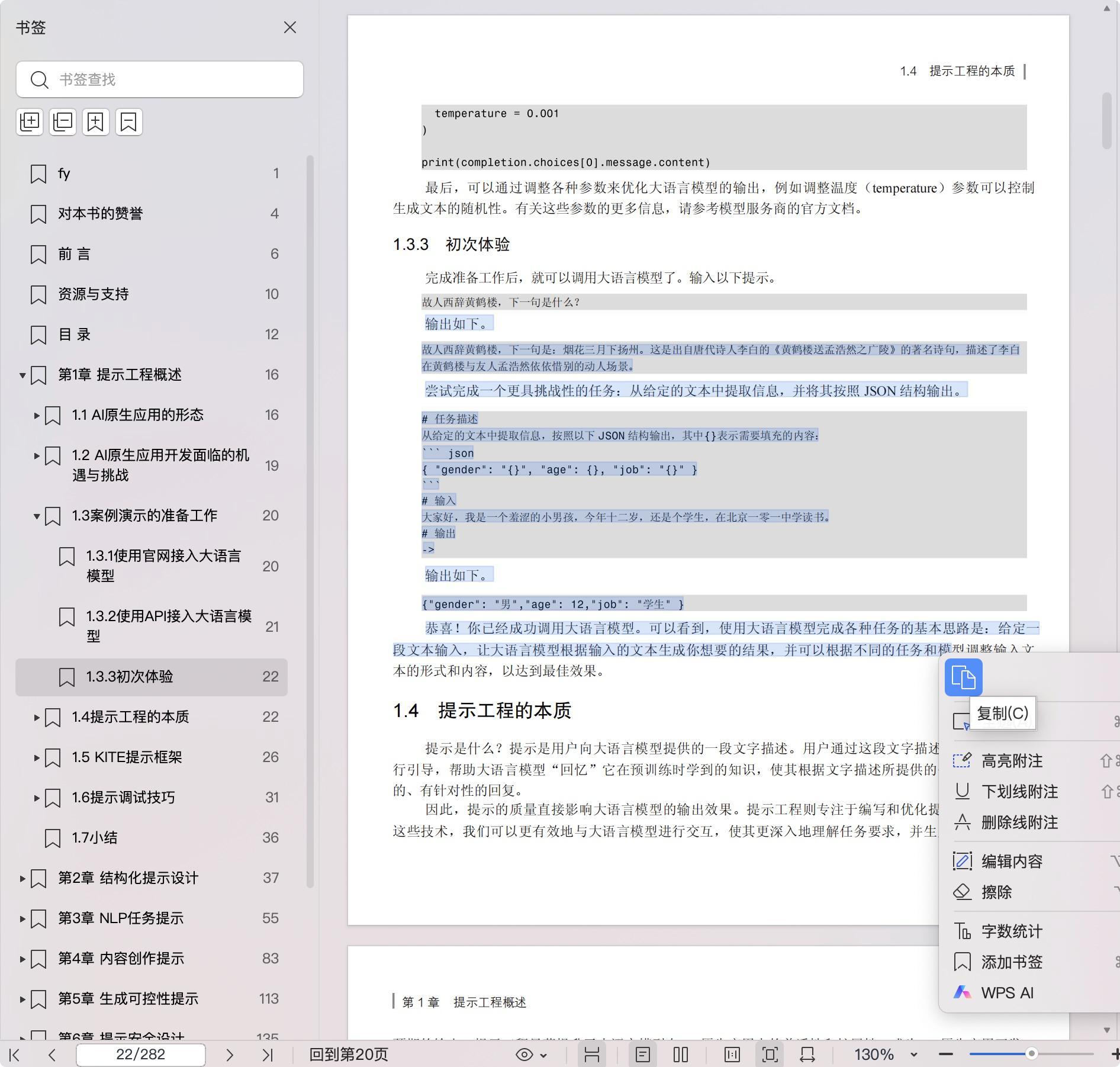The height and width of the screenshot is (1067, 1120).
Task: Click the remove bookmark icon in sidebar
Action: [128, 122]
